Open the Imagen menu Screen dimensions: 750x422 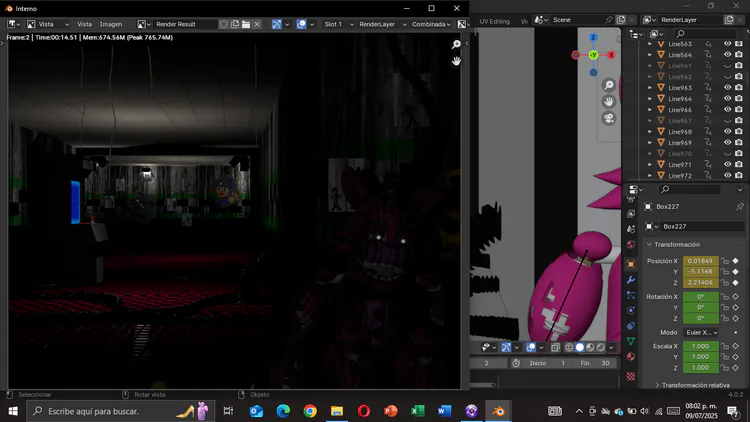110,24
